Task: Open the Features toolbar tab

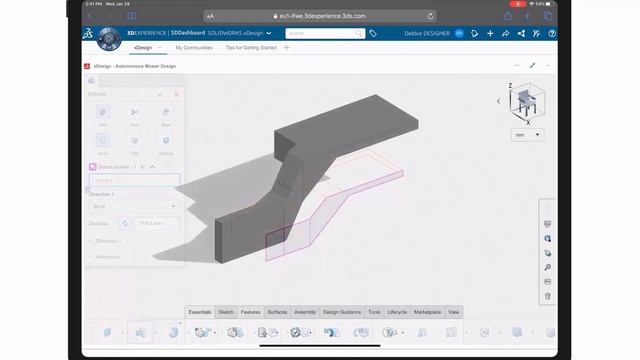Action: click(250, 312)
